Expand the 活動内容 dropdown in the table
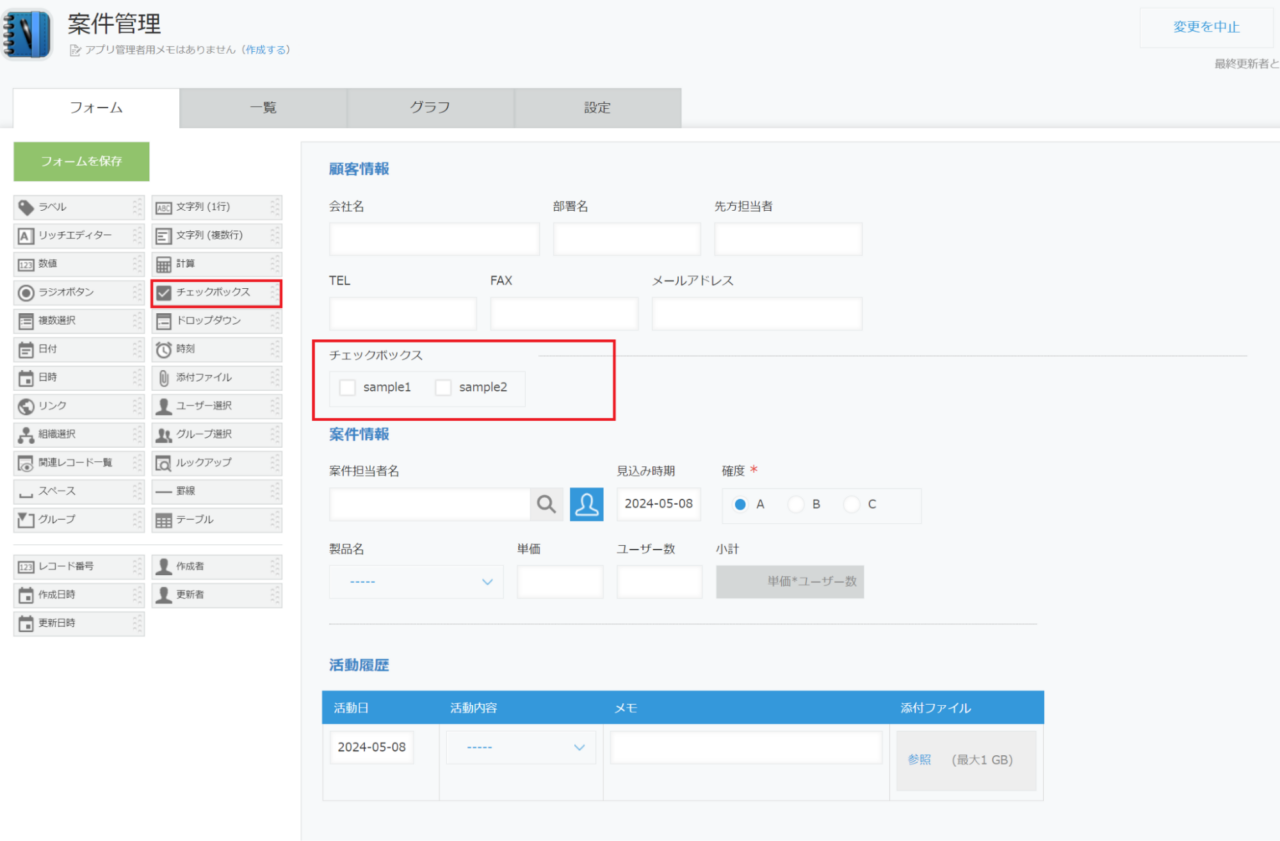Image resolution: width=1280 pixels, height=841 pixels. (521, 748)
